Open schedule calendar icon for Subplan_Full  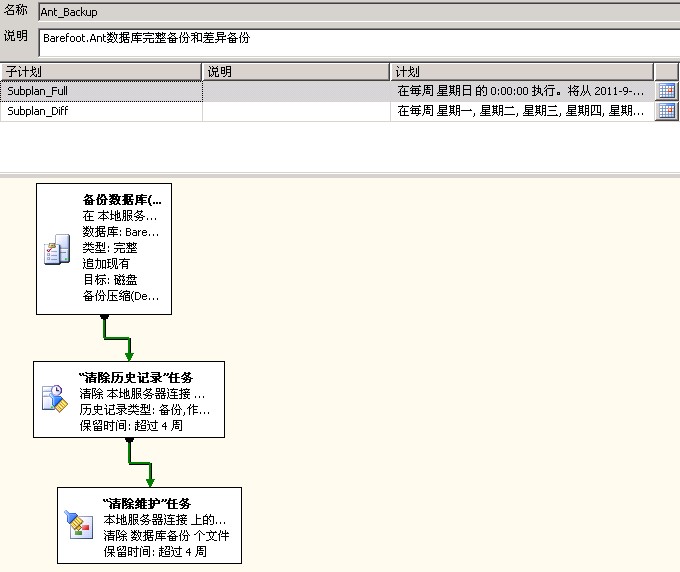click(x=666, y=91)
